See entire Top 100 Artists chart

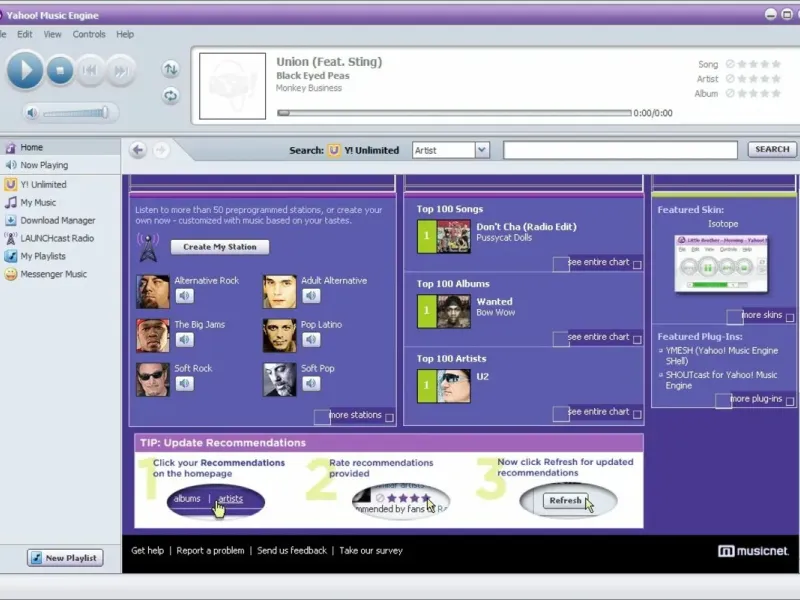pyautogui.click(x=598, y=412)
